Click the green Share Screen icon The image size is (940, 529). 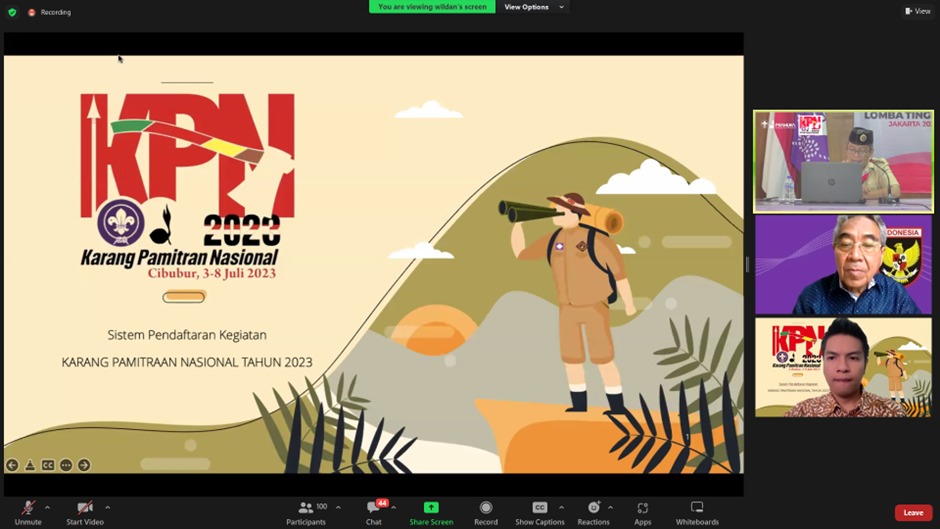[431, 508]
